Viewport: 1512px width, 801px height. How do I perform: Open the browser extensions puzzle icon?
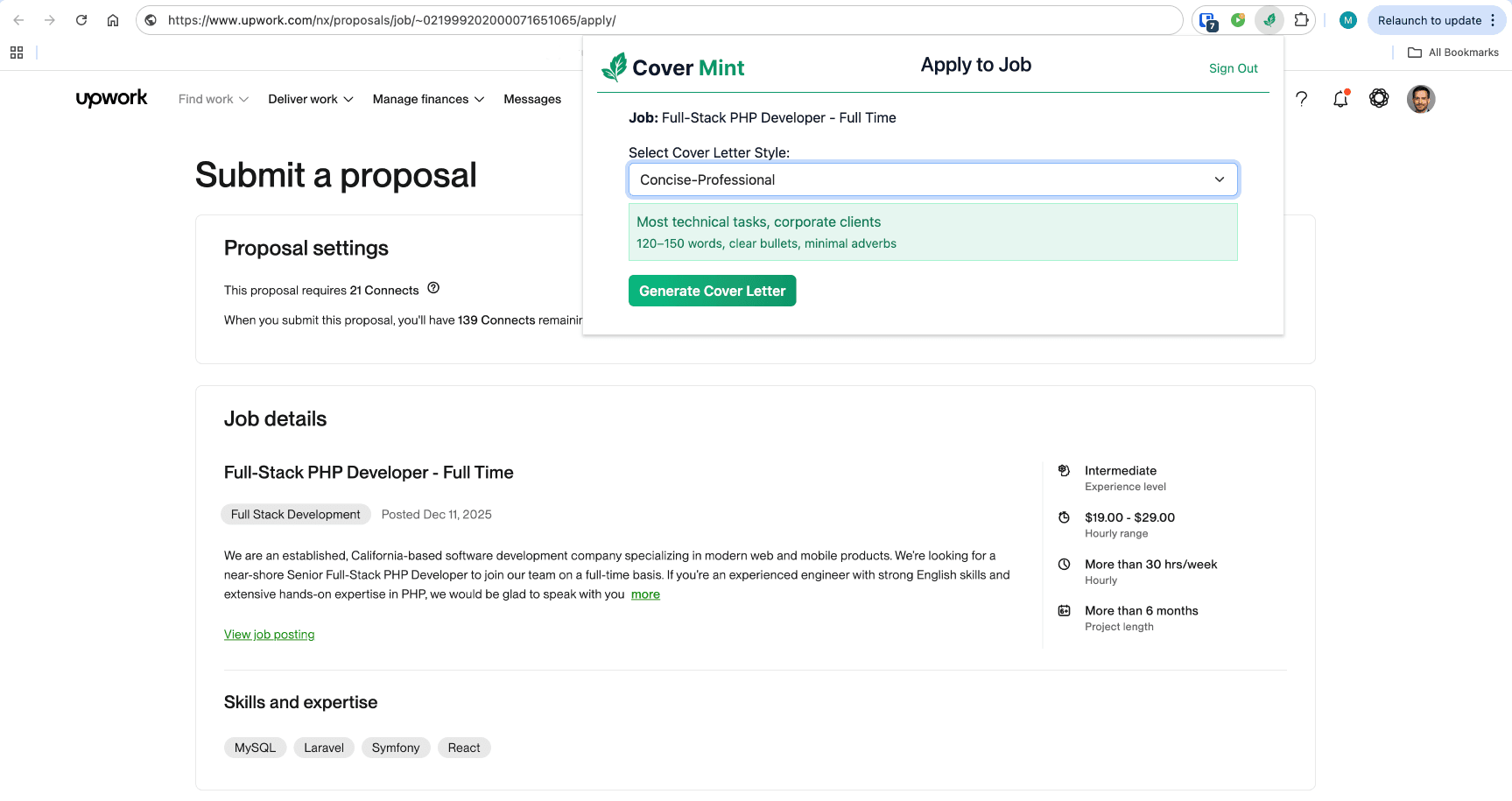[1302, 19]
